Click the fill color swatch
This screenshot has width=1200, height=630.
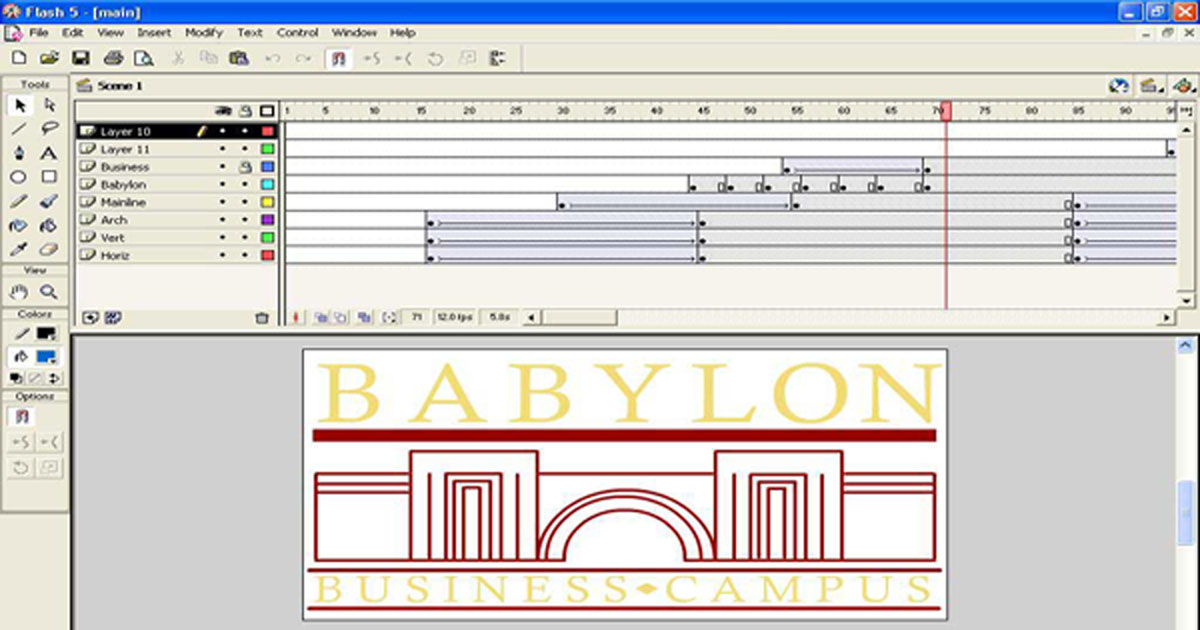point(46,357)
